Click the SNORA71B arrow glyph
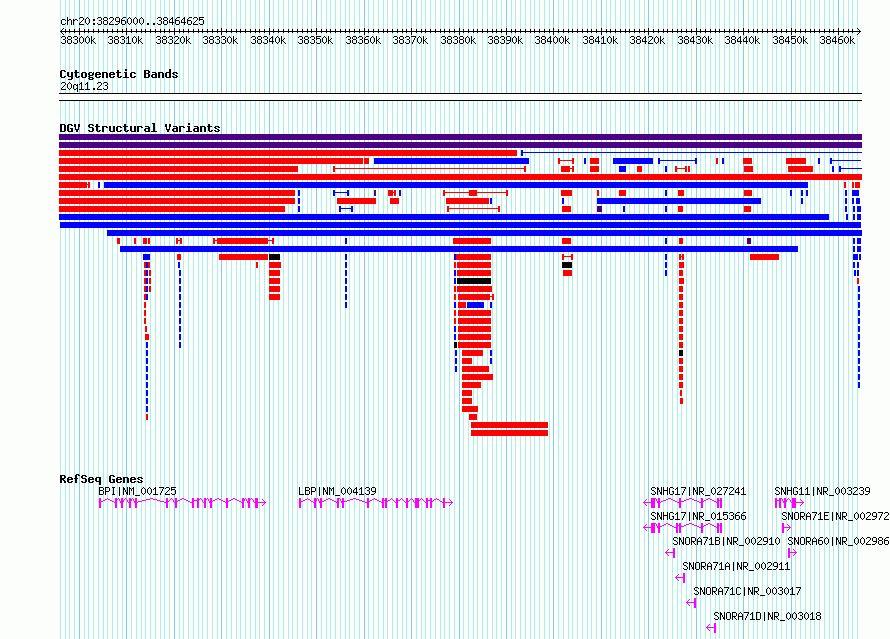The width and height of the screenshot is (890, 639). [670, 553]
